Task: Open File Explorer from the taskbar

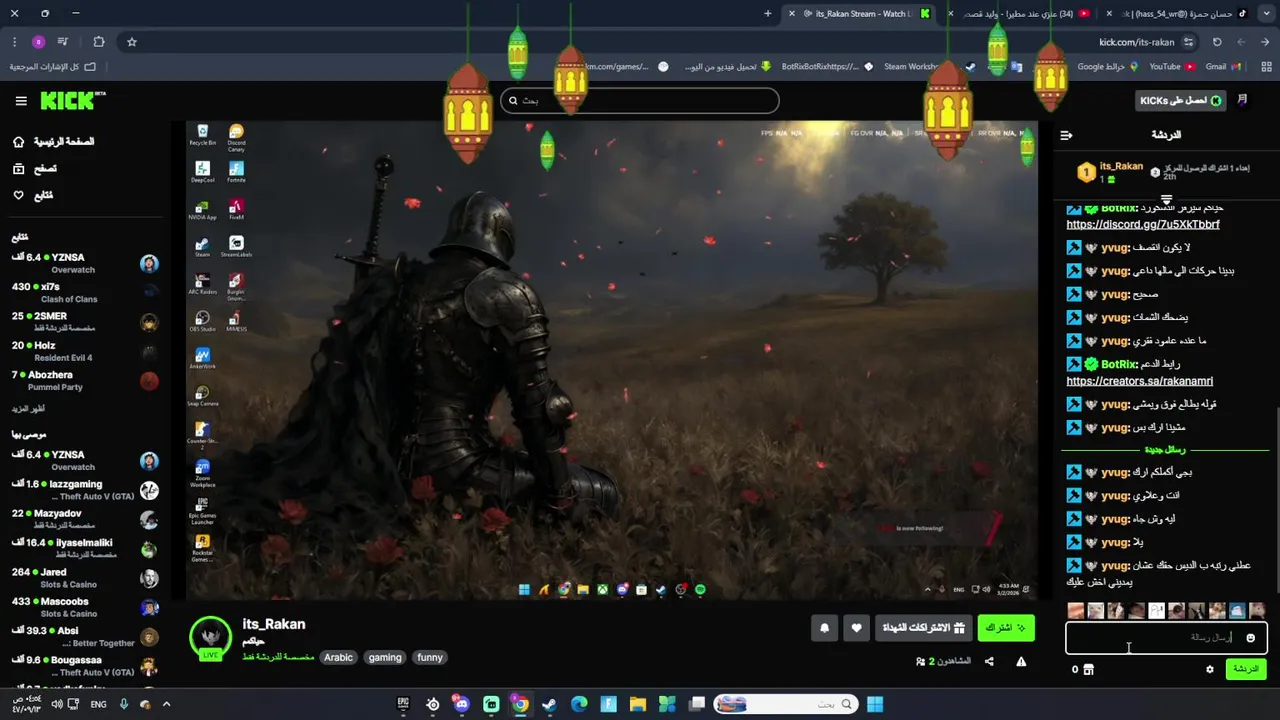Action: coord(637,704)
